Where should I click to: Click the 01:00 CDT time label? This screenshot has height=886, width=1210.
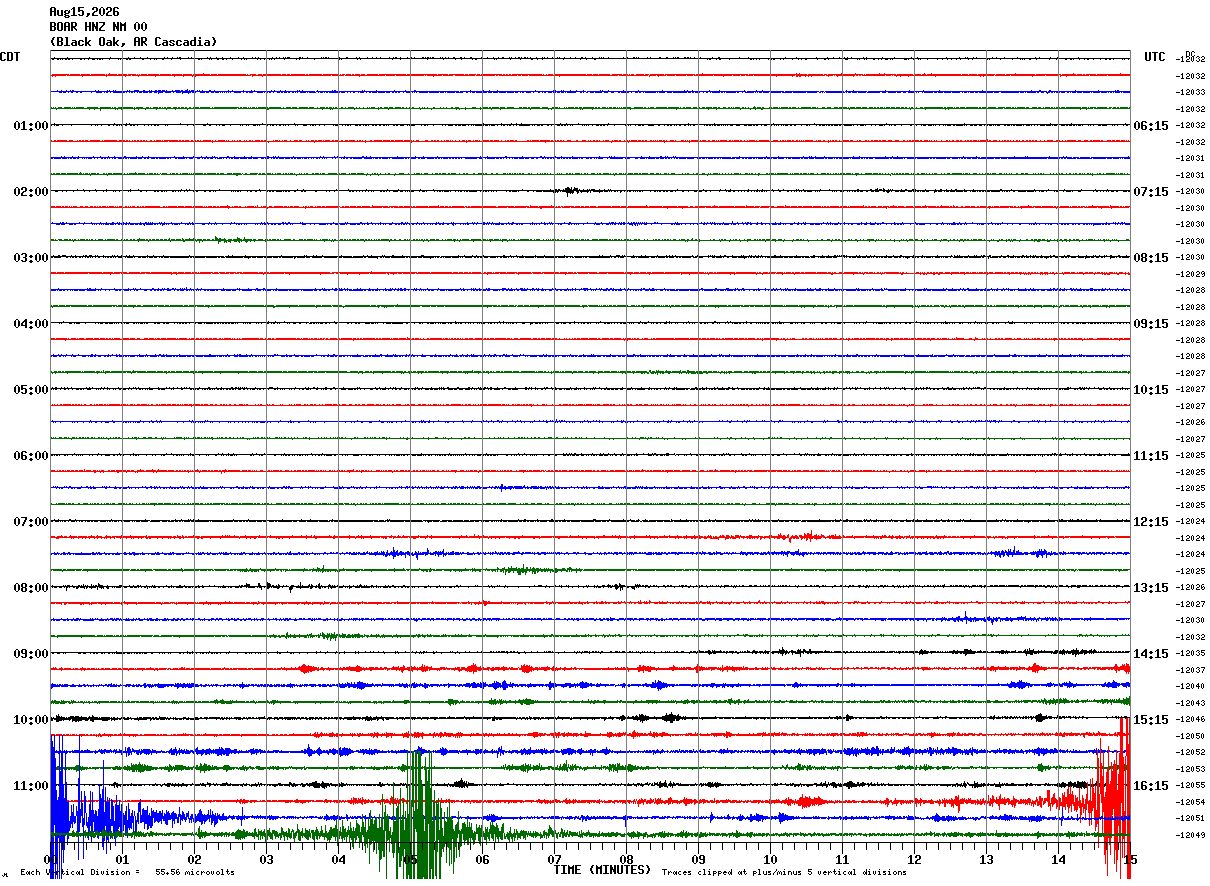tap(30, 126)
